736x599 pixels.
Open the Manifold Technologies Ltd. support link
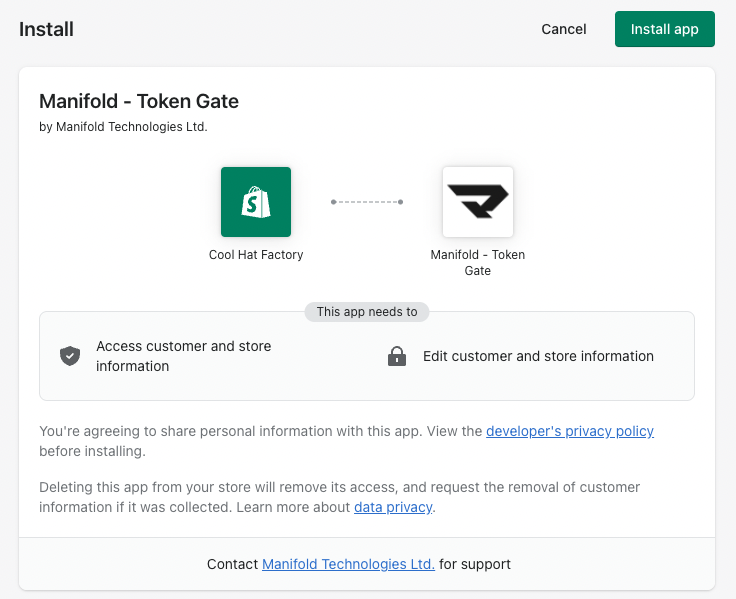point(348,564)
